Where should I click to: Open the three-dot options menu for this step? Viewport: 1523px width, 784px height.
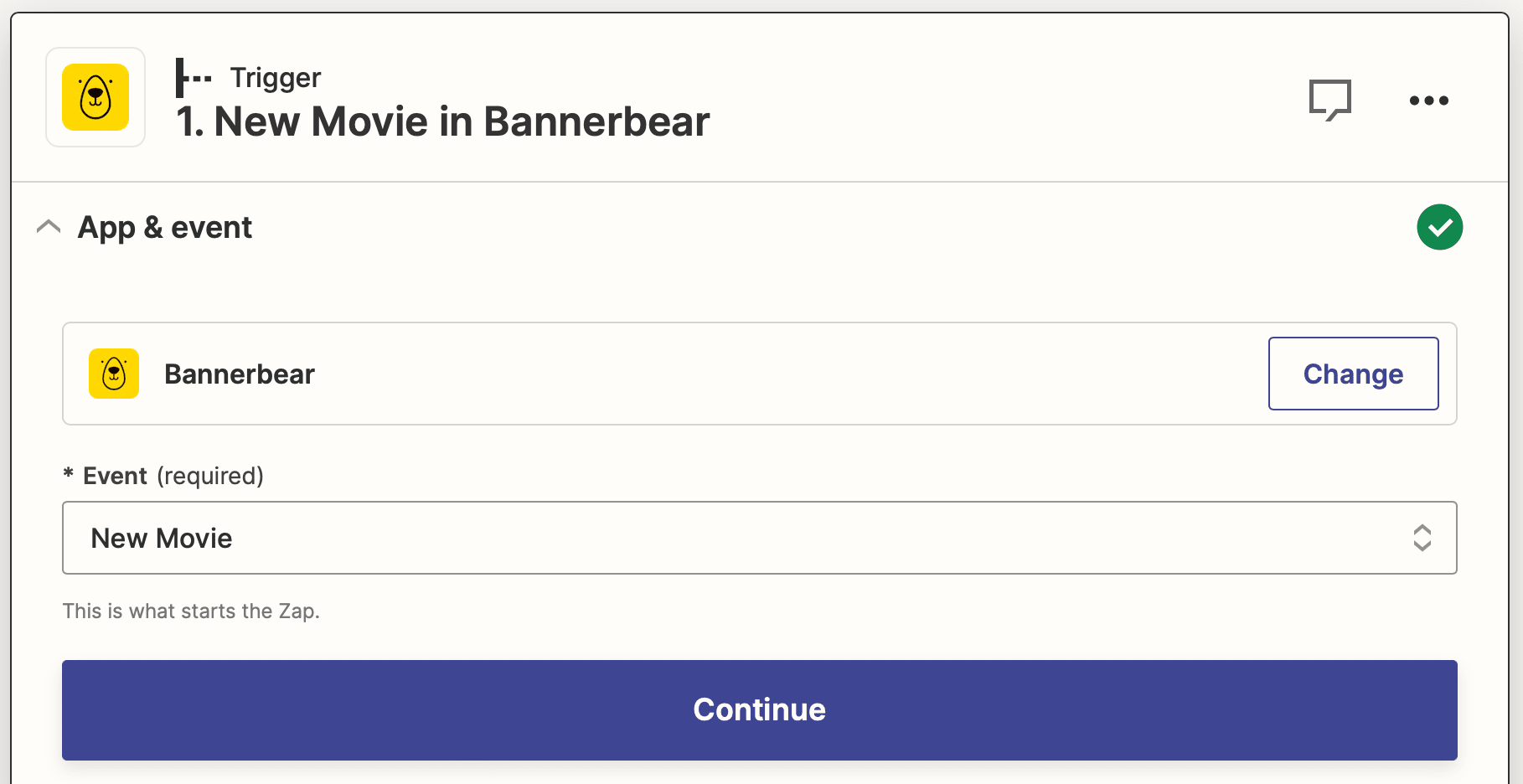pos(1428,100)
